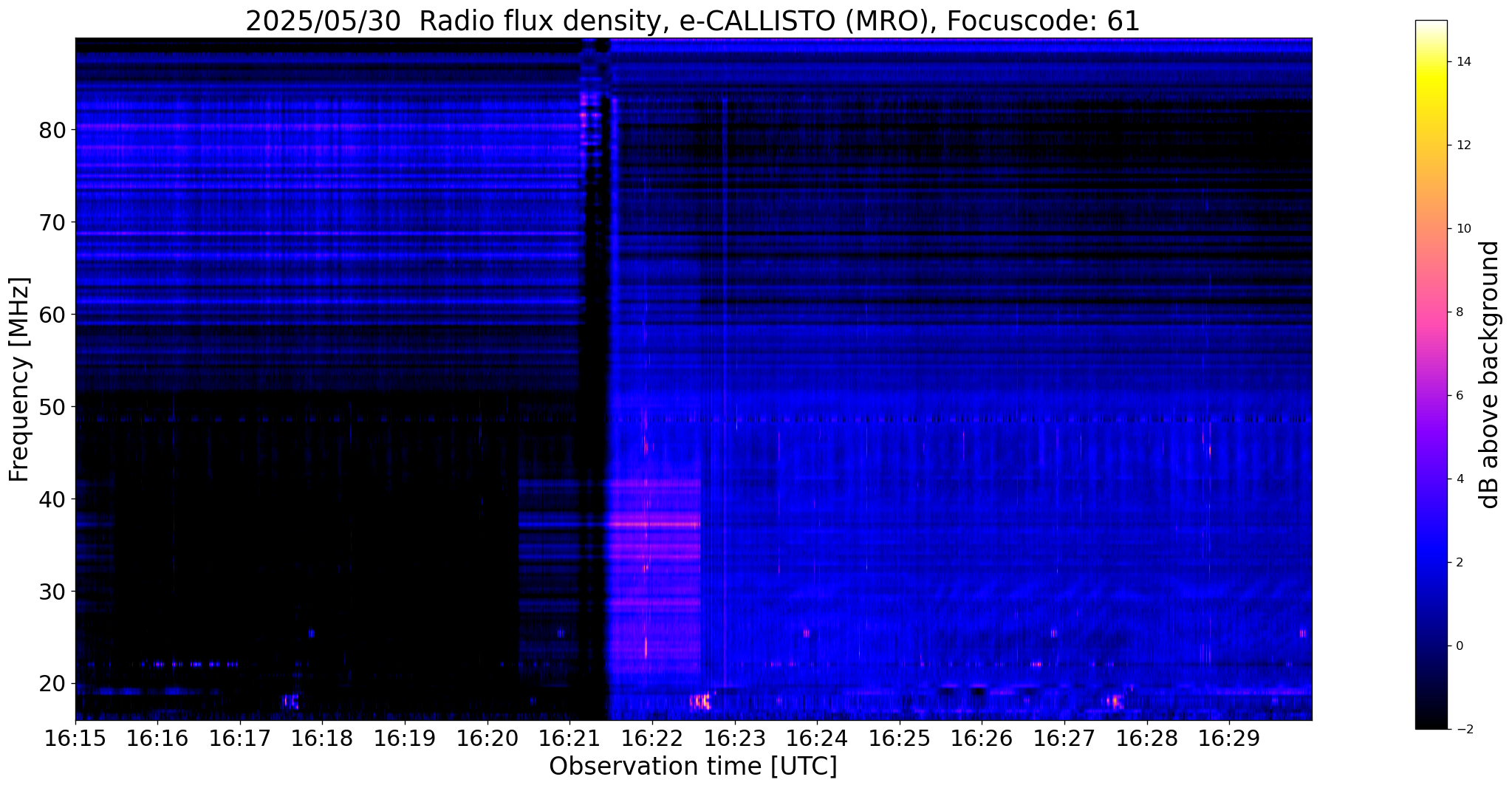1512x788 pixels.
Task: Click the 16:16 time tick label
Action: 157,739
